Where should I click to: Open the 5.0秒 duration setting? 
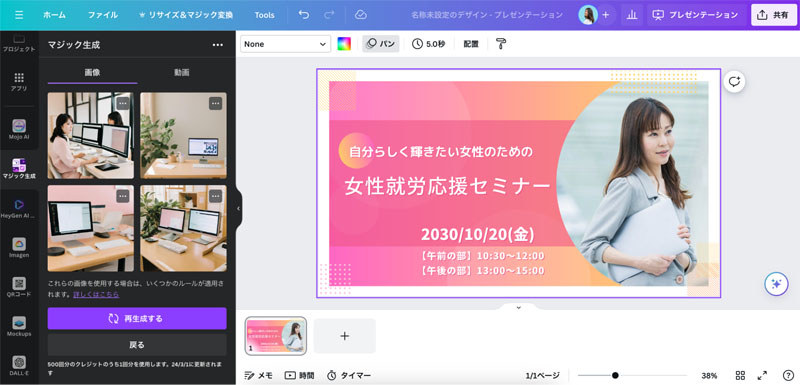(x=428, y=44)
